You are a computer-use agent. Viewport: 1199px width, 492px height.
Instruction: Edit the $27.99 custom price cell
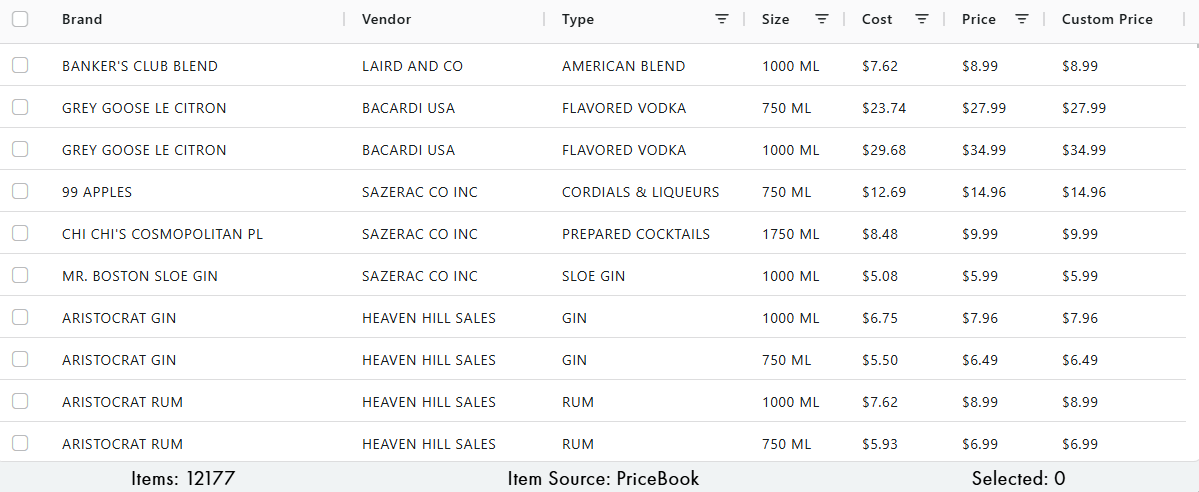coord(1084,108)
